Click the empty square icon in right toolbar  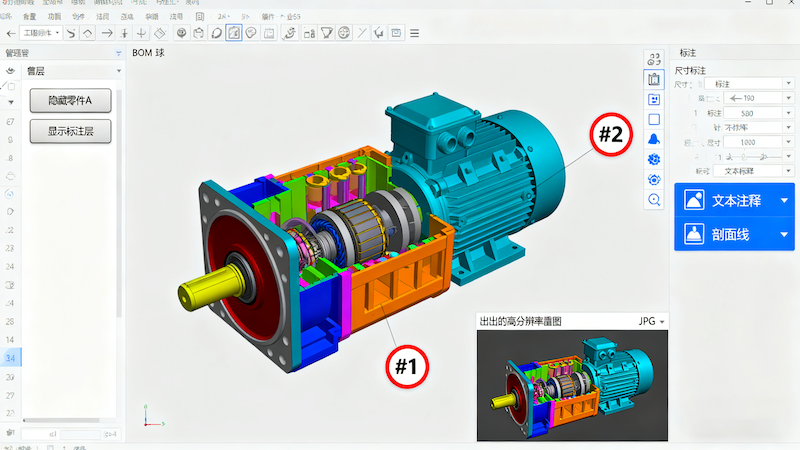(x=654, y=119)
